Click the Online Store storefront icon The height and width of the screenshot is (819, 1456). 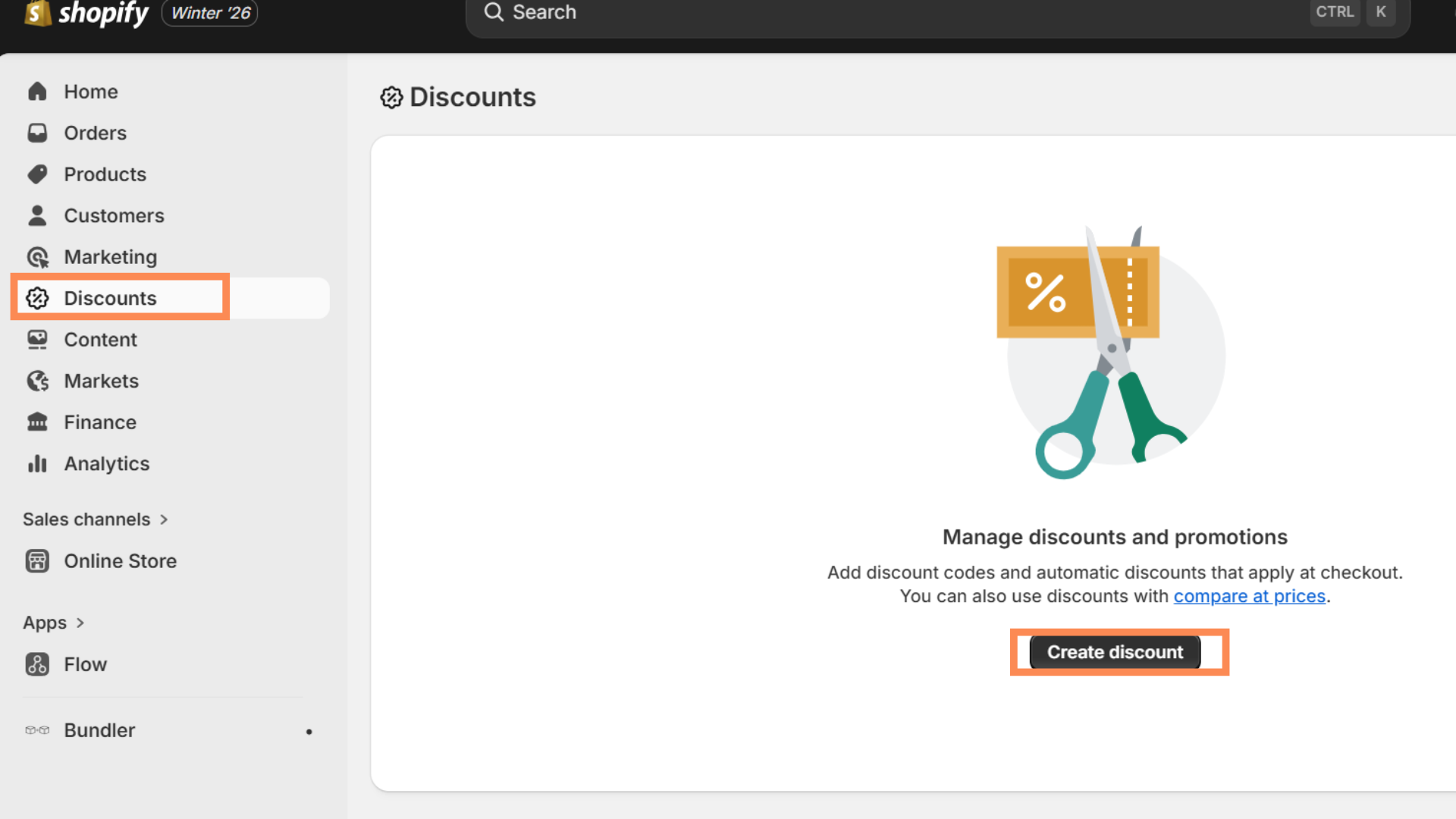tap(37, 561)
